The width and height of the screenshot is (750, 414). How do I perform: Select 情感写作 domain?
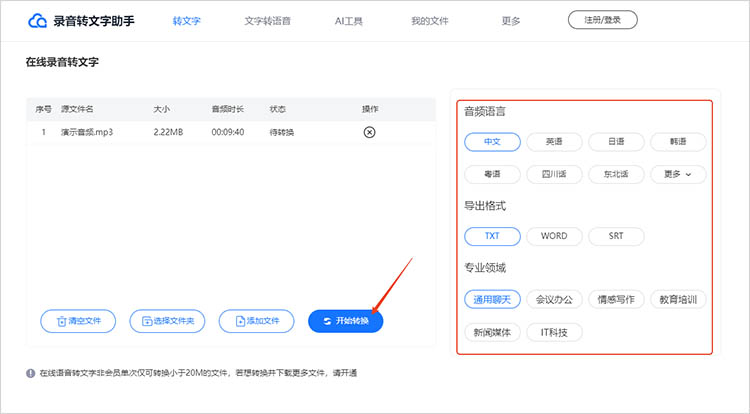tap(616, 300)
